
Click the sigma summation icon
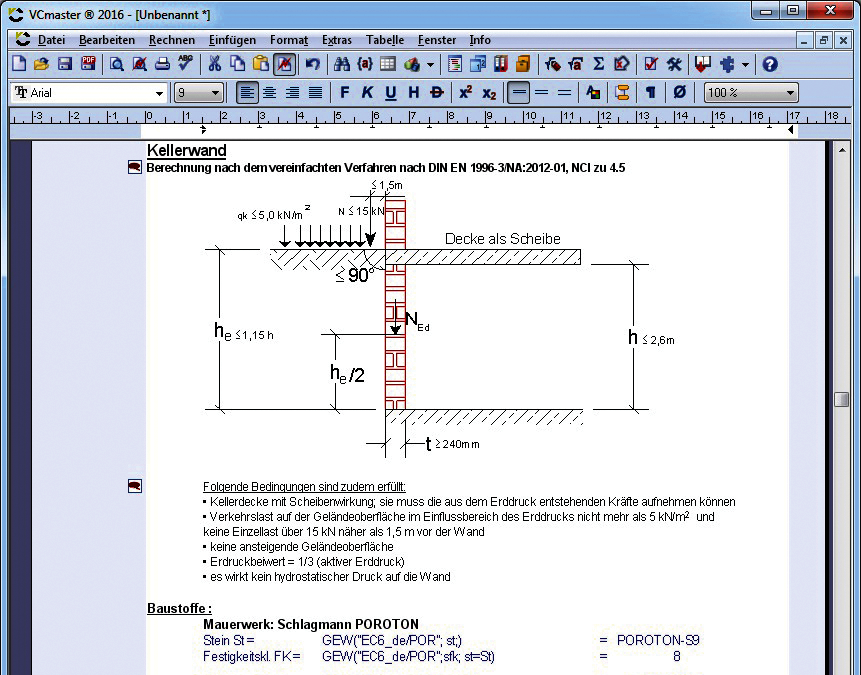(599, 64)
